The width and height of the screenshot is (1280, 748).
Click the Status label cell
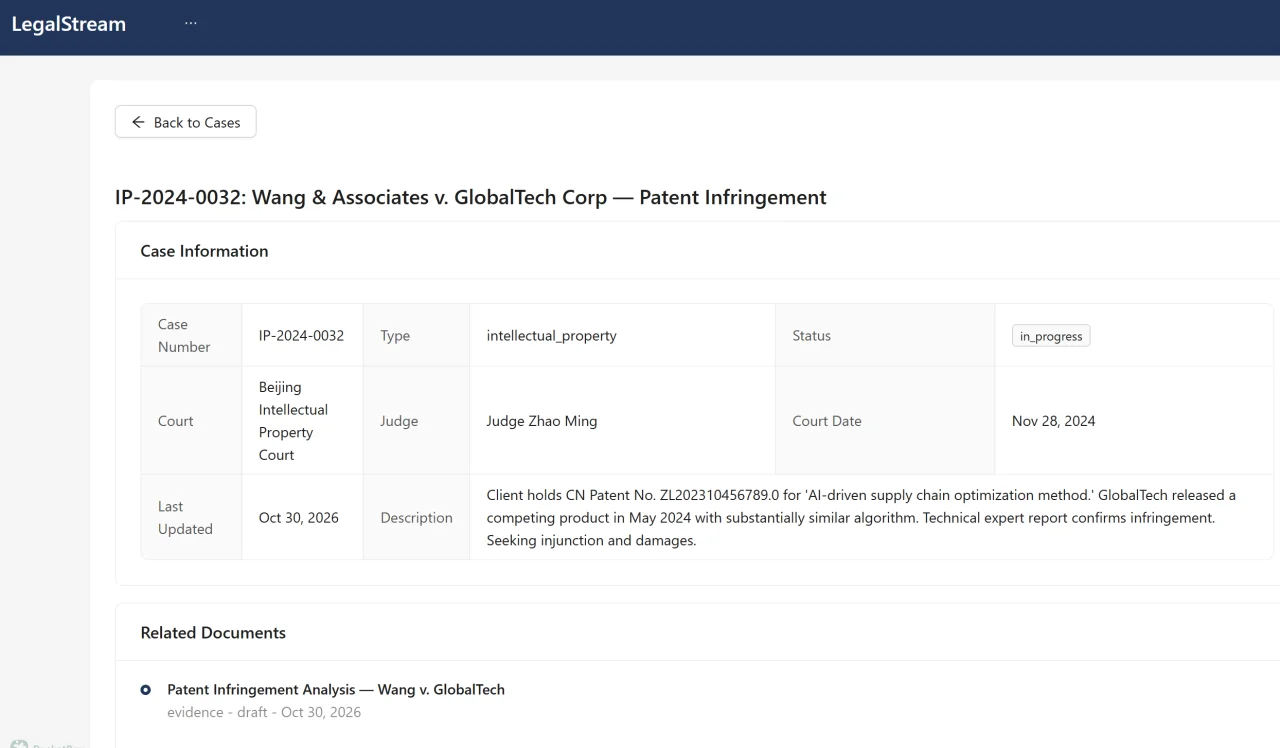pos(885,335)
